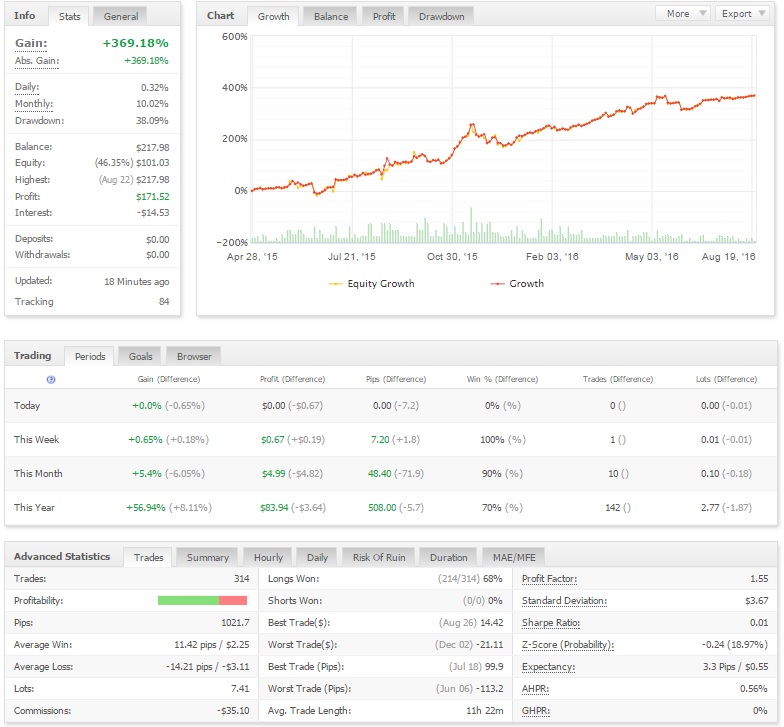Switch to the General tab
Screen dimensions: 784x727
point(120,16)
